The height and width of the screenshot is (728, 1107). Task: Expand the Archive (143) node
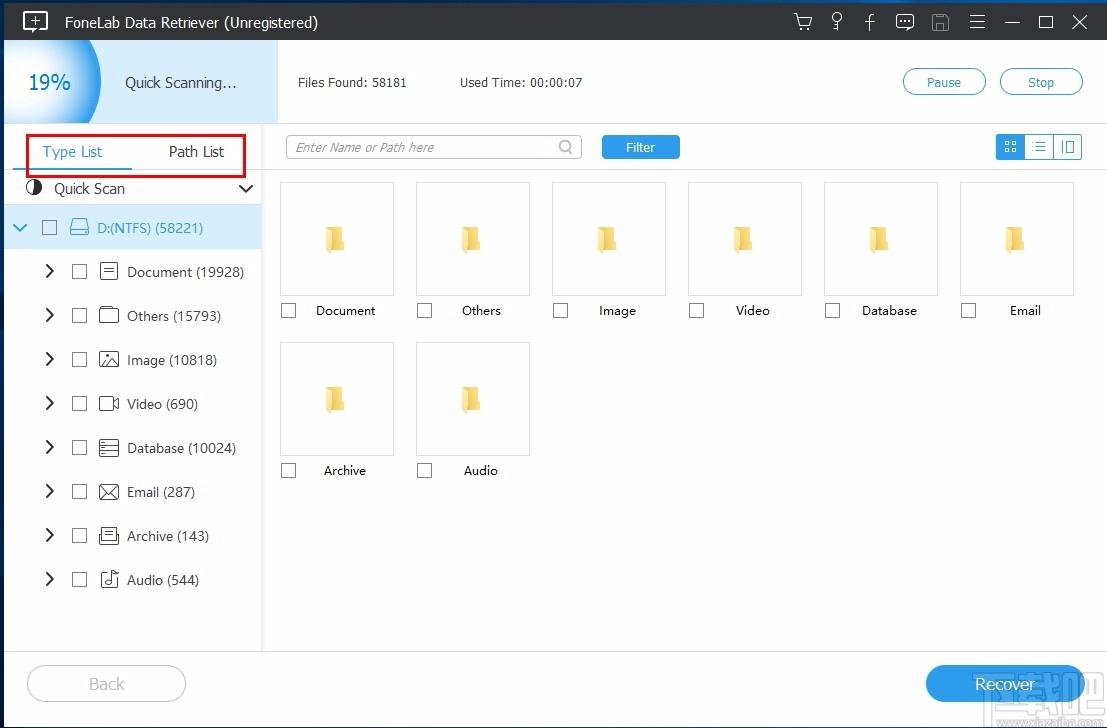coord(49,535)
